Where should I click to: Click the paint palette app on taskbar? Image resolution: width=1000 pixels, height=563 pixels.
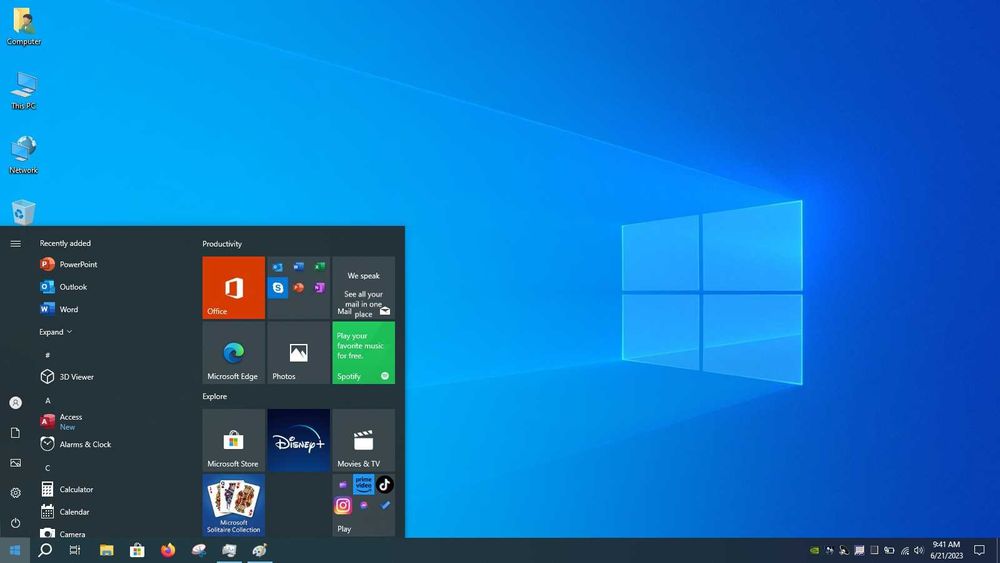260,550
